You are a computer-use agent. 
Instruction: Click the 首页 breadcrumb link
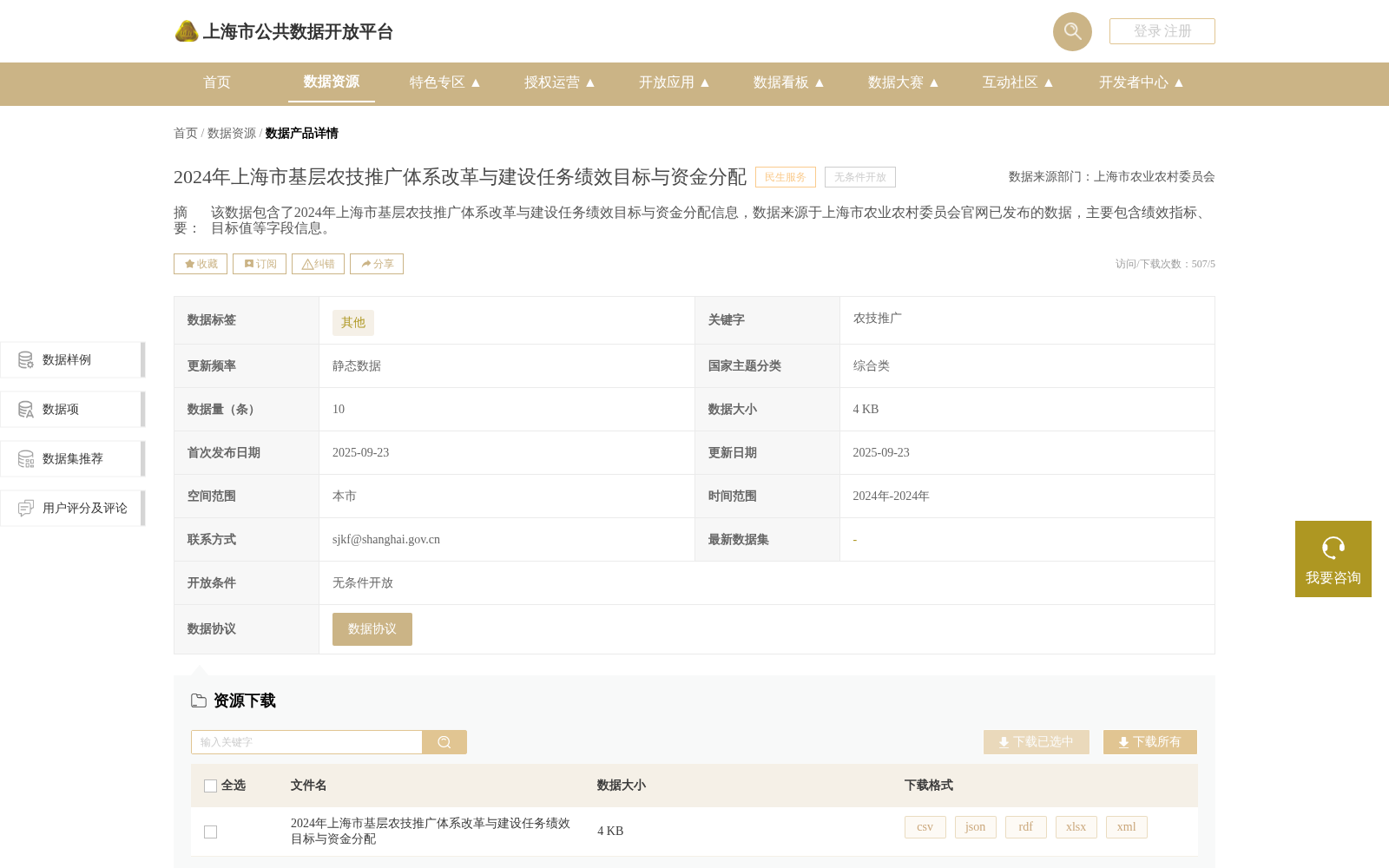point(186,134)
